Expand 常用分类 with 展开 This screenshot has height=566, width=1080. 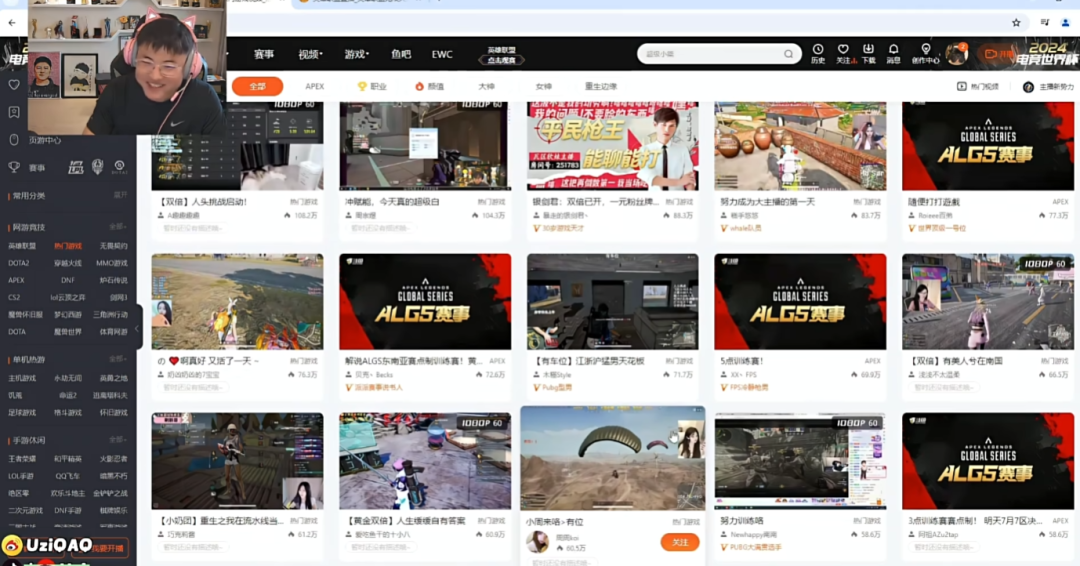[121, 196]
